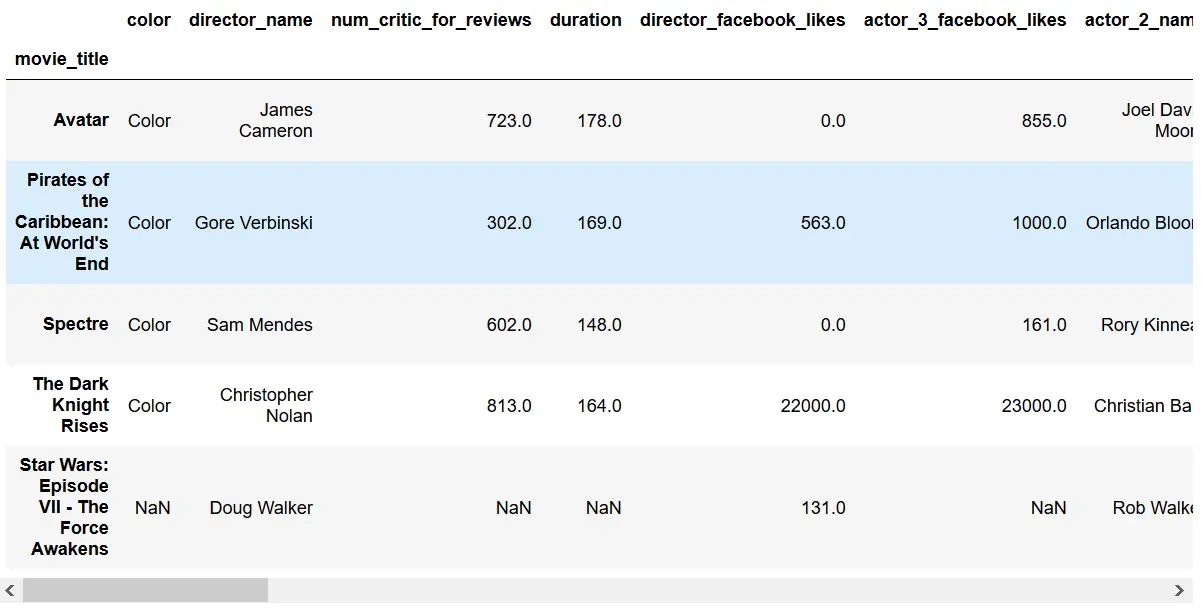Click the 164.0 duration cell
The width and height of the screenshot is (1202, 609).
tap(599, 406)
